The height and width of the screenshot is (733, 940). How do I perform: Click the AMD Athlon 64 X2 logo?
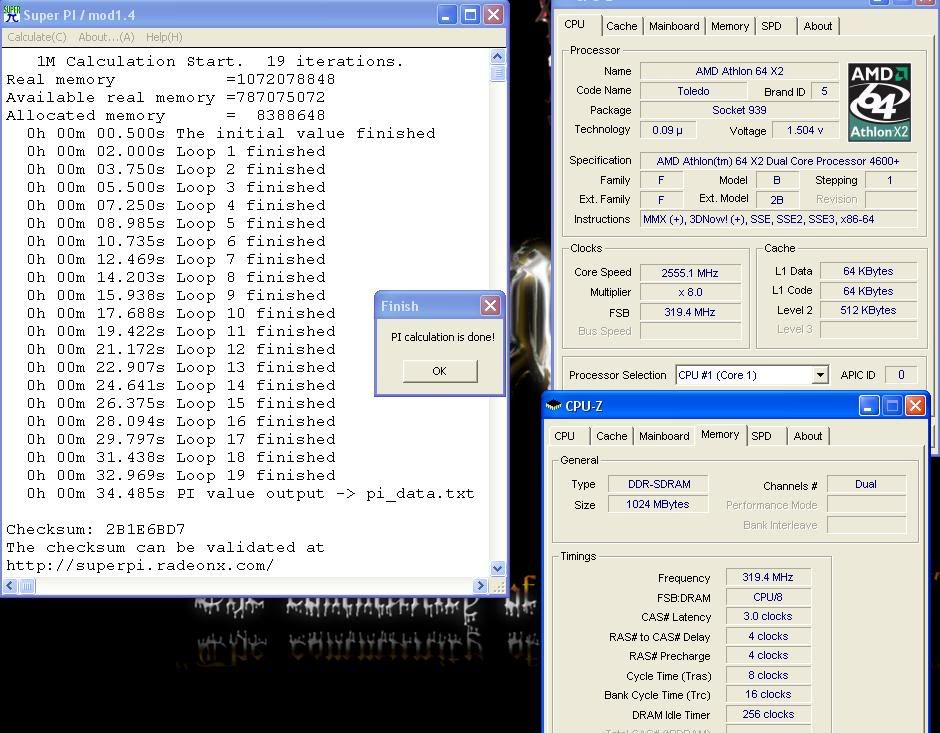(879, 102)
